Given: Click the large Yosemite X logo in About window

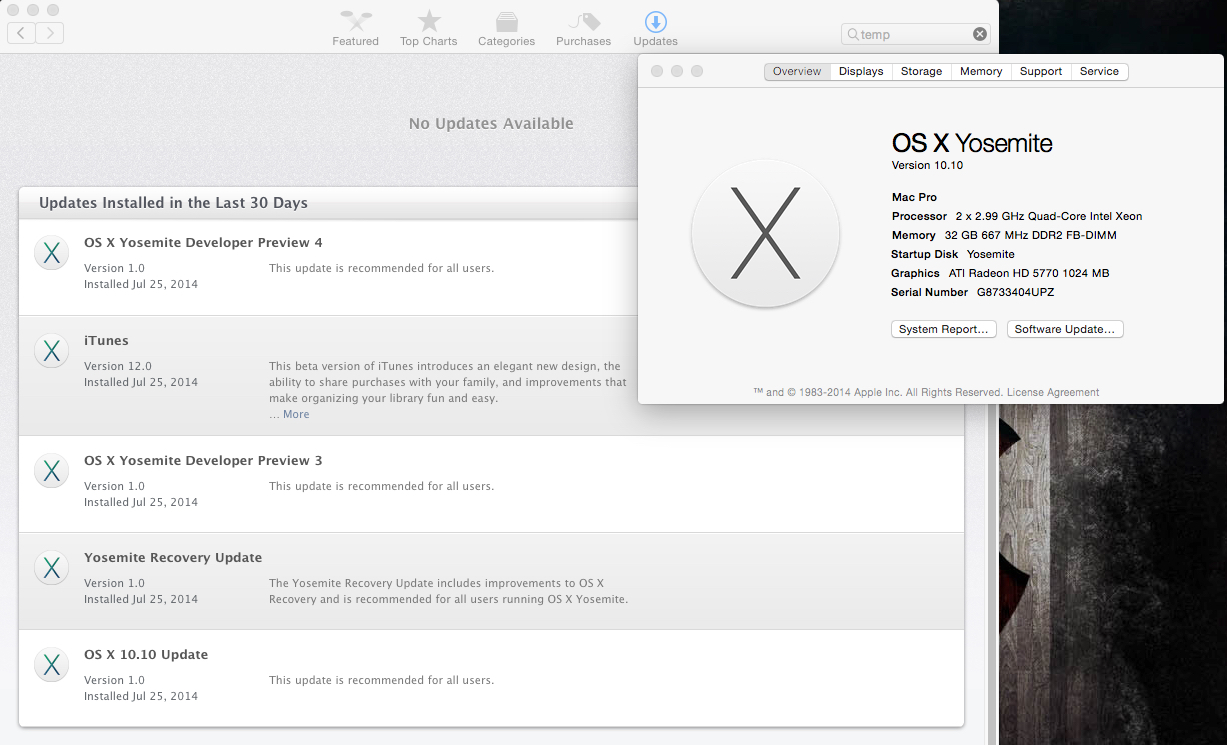Looking at the screenshot, I should coord(765,233).
